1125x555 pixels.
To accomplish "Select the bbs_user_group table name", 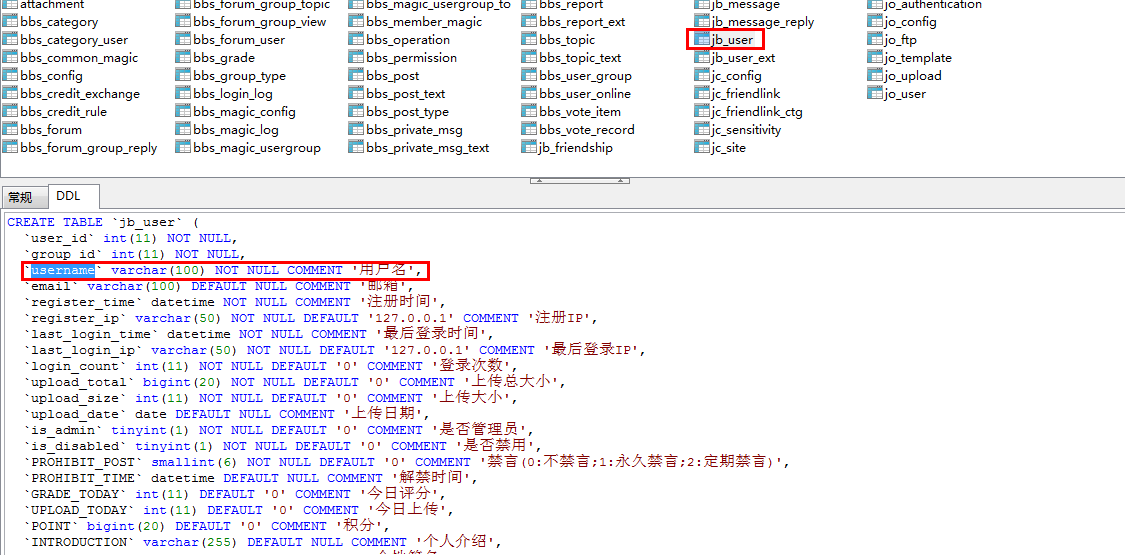I will click(x=585, y=76).
